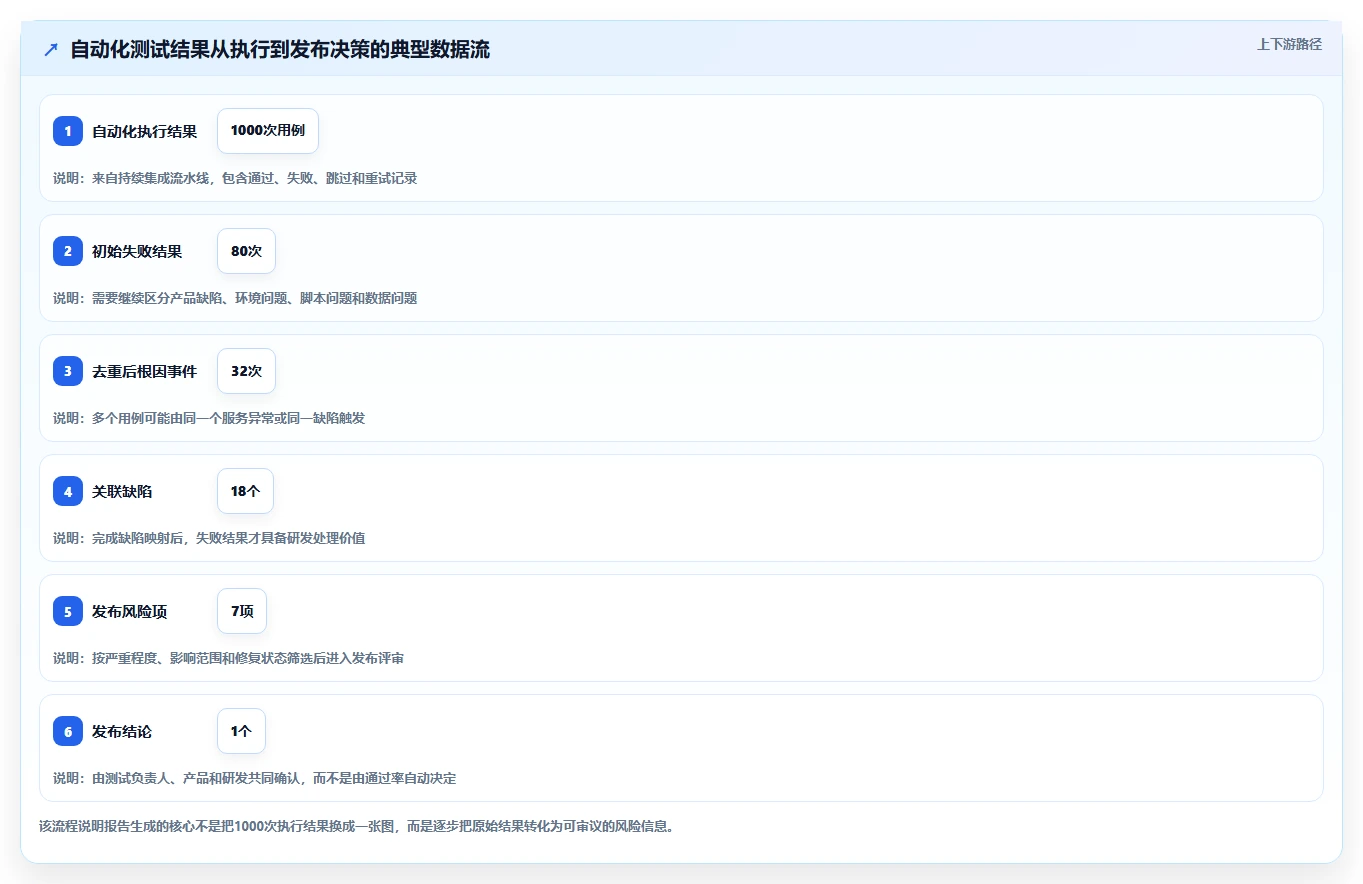Click the description about 持续集成流水线 records
The image size is (1363, 884).
coord(235,178)
